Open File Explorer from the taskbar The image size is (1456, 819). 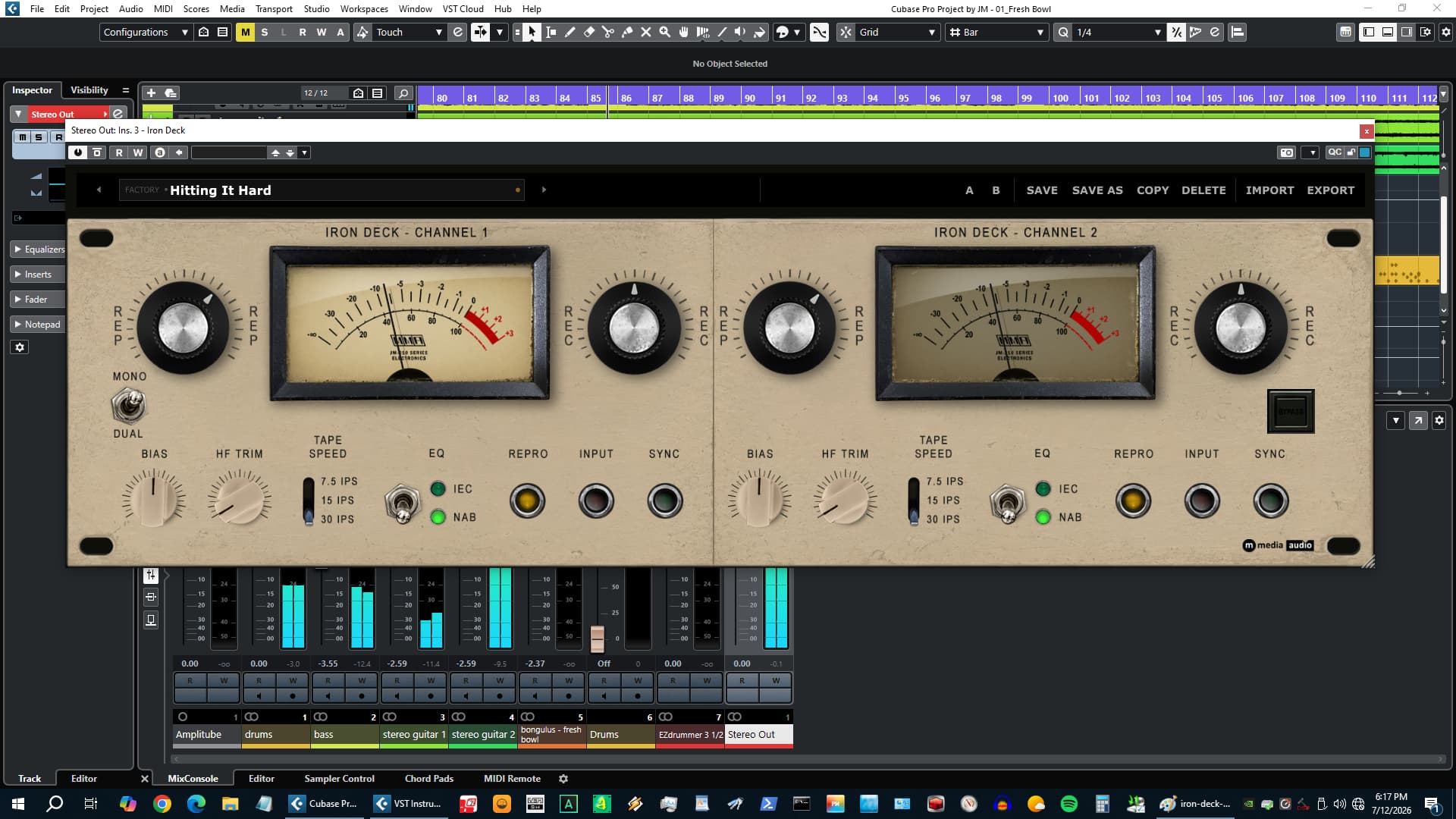pyautogui.click(x=230, y=804)
